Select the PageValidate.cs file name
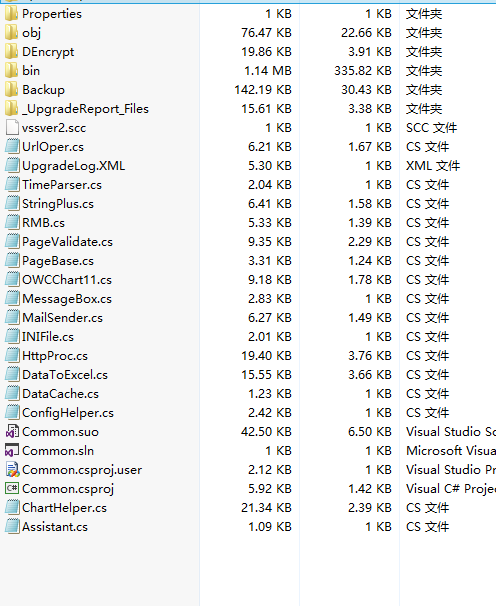 click(67, 242)
